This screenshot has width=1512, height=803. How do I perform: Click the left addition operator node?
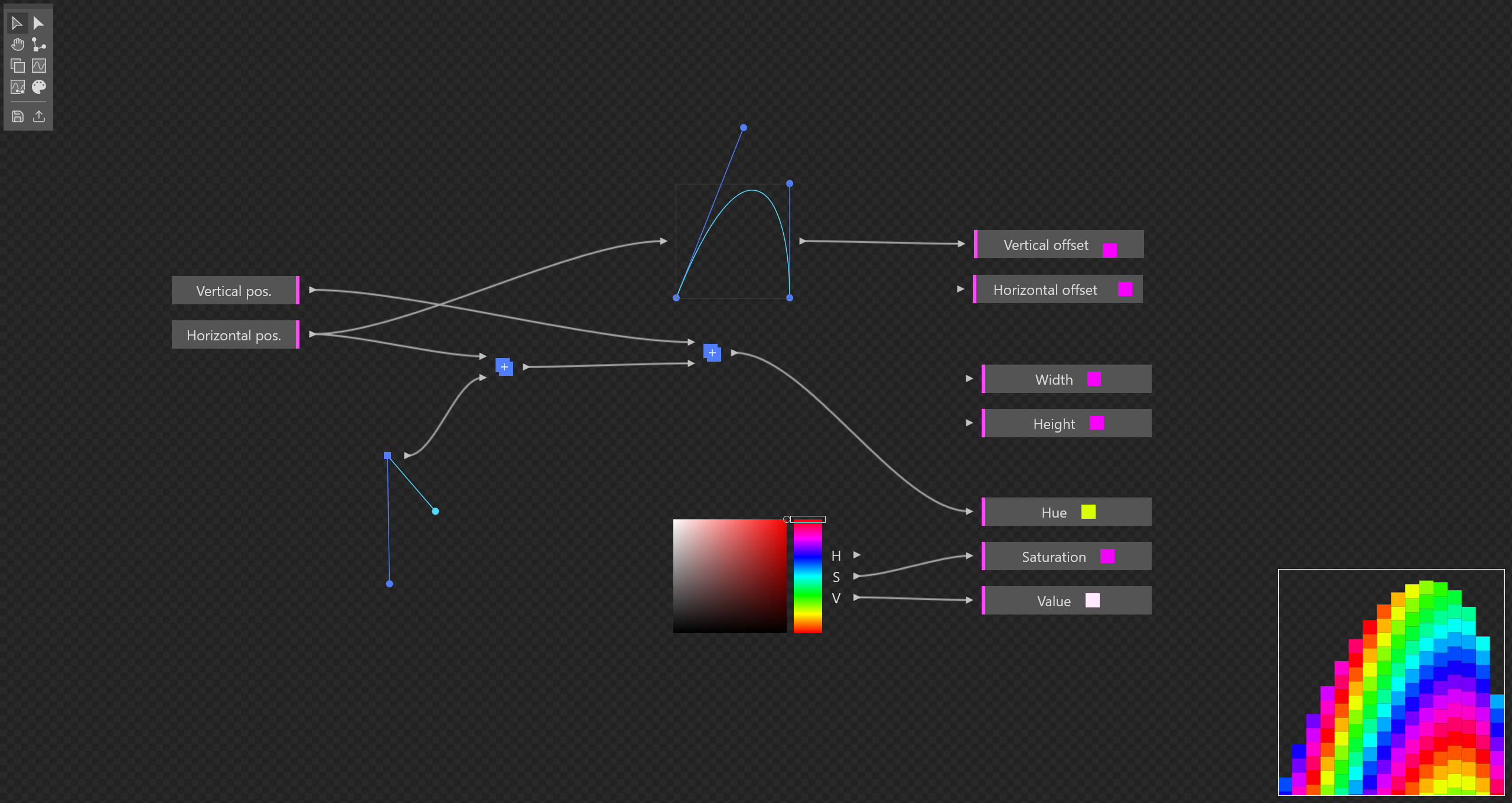[x=504, y=367]
